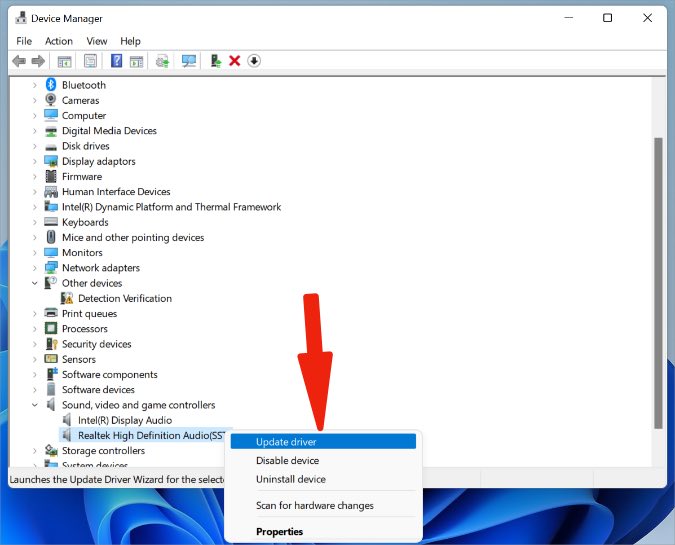Click the blue Help icon in toolbar
Image resolution: width=675 pixels, height=545 pixels.
[x=116, y=61]
